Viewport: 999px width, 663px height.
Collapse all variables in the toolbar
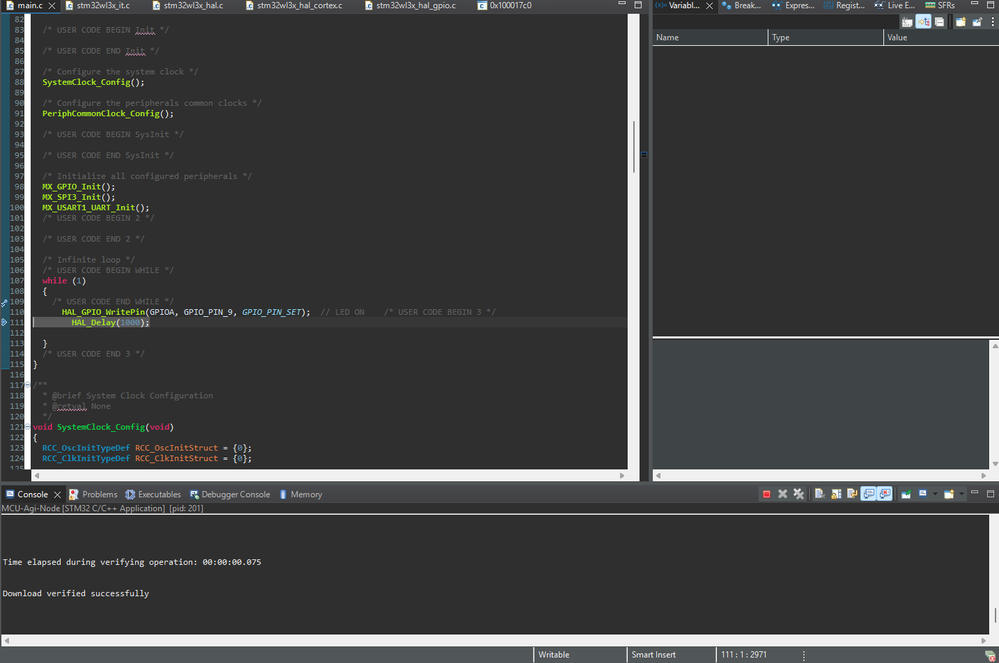[939, 22]
